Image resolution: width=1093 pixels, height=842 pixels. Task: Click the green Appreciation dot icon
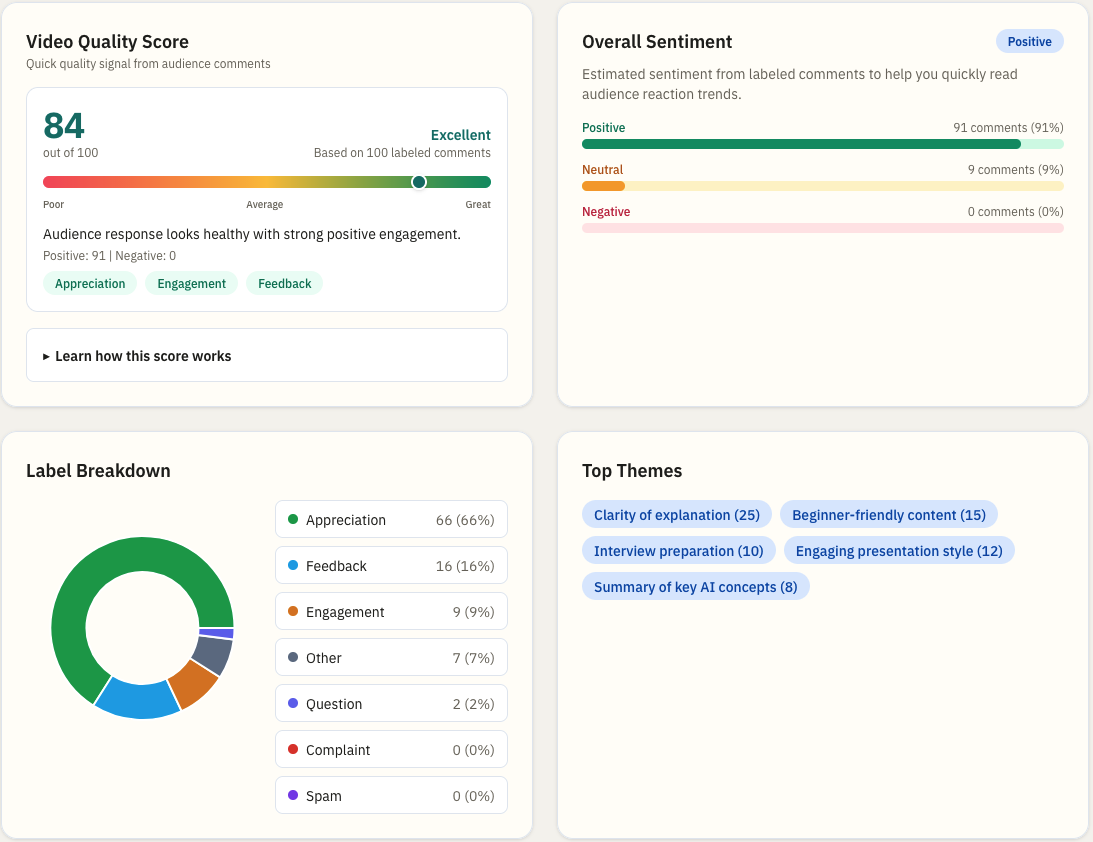(x=293, y=520)
